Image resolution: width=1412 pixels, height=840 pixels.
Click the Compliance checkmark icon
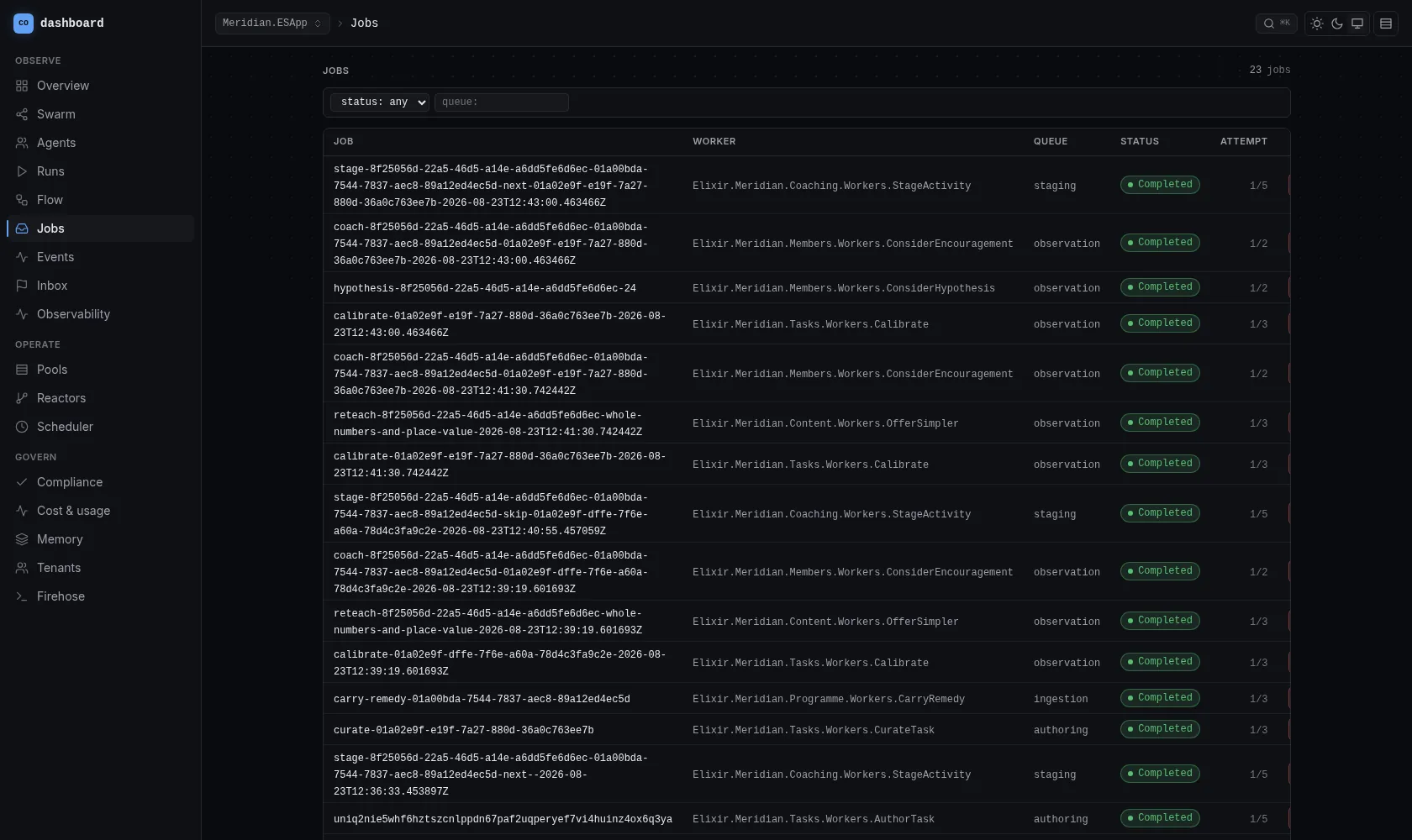click(x=22, y=482)
